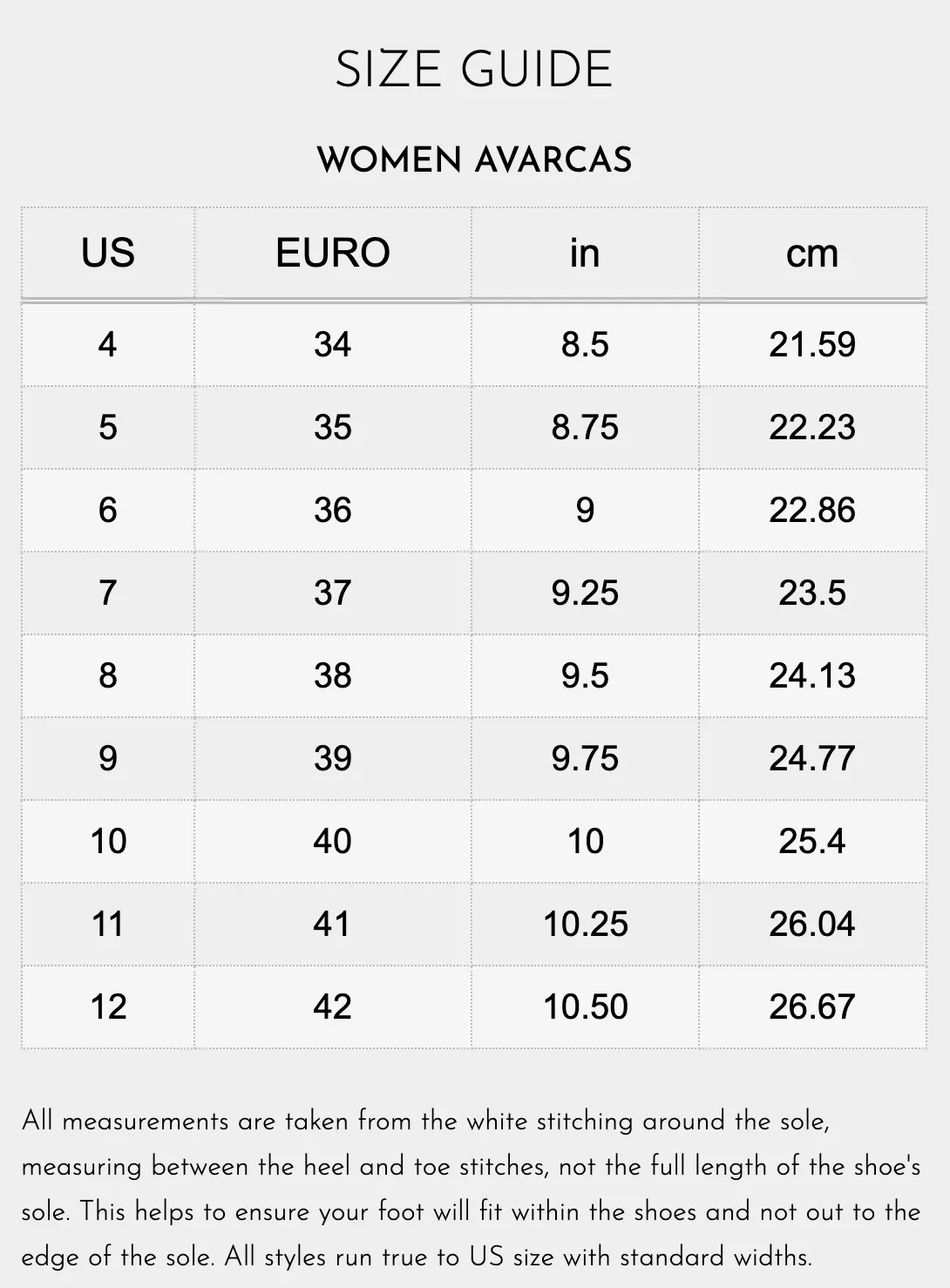This screenshot has height=1288, width=950.
Task: Select EURO size 39 cell
Action: tap(333, 759)
